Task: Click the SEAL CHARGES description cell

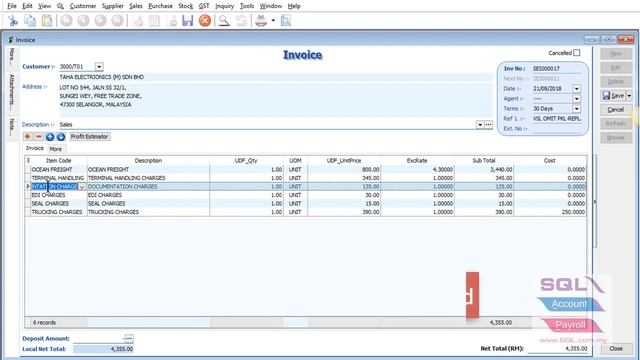Action: point(148,204)
